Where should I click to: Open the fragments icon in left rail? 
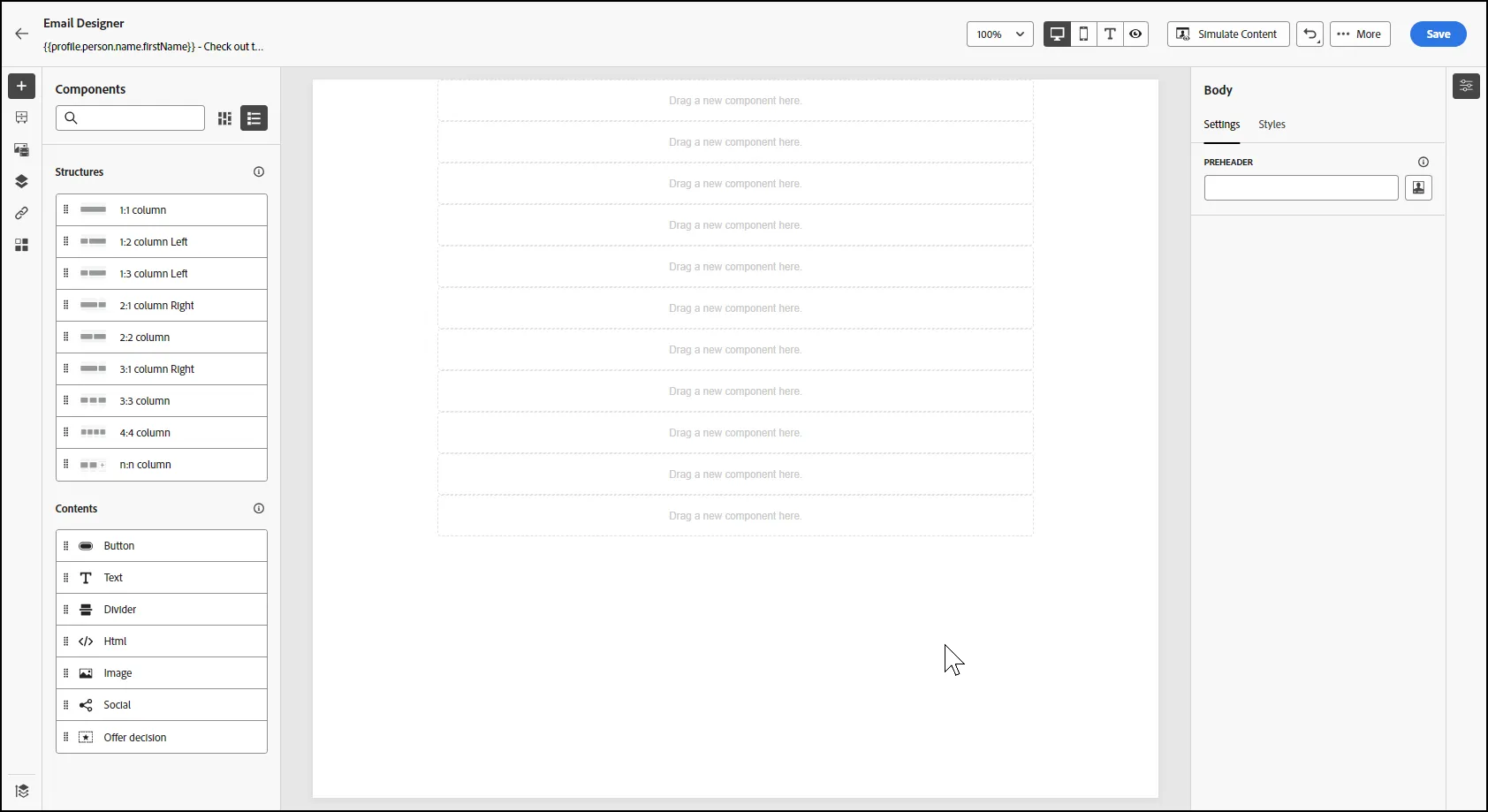tap(22, 118)
